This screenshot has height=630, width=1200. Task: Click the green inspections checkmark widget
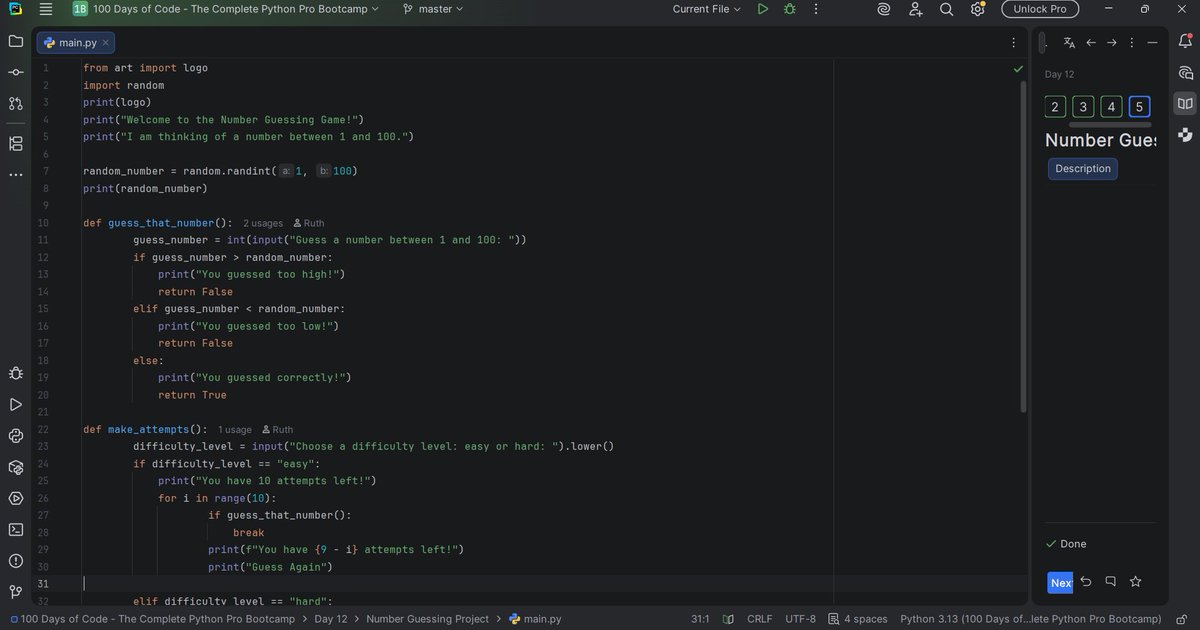(x=1018, y=69)
